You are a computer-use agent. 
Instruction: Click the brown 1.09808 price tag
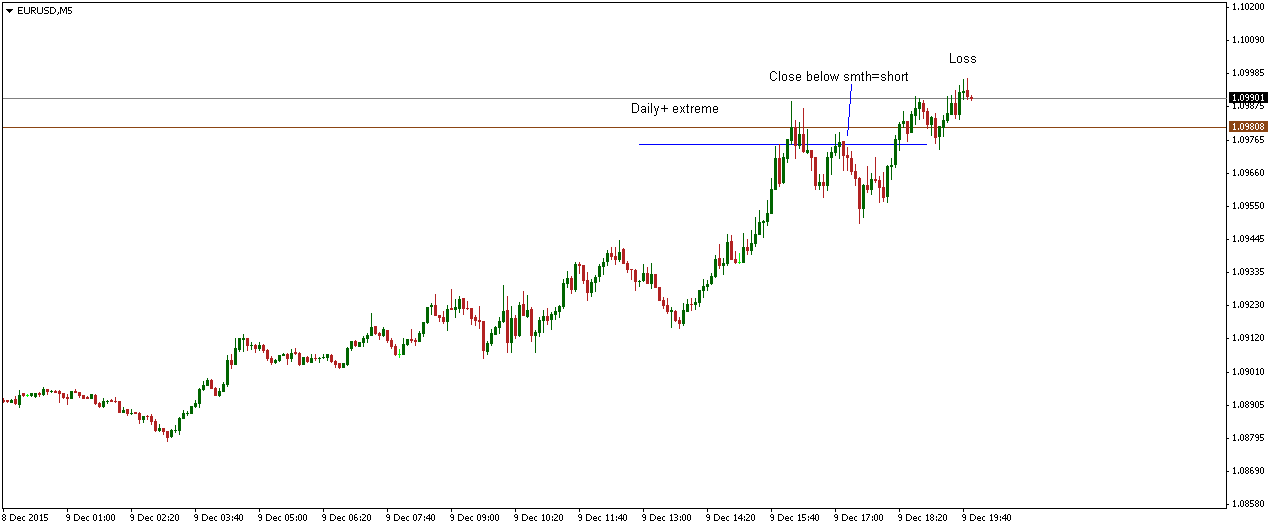coord(1248,127)
